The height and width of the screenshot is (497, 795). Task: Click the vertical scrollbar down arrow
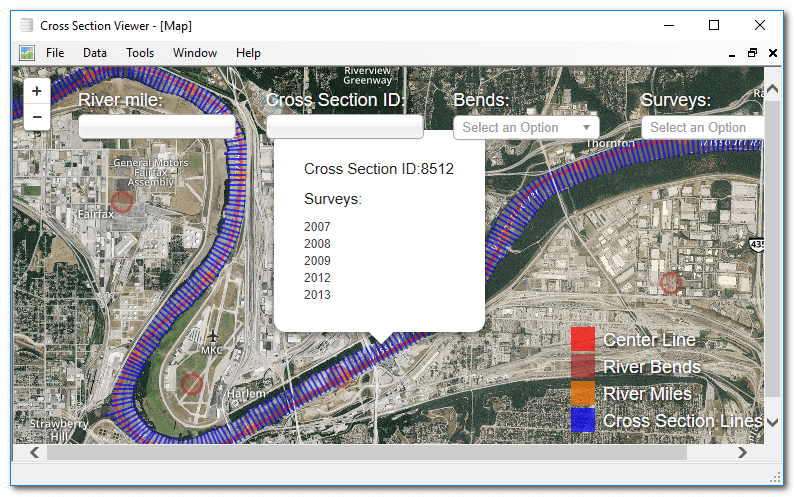click(x=772, y=422)
